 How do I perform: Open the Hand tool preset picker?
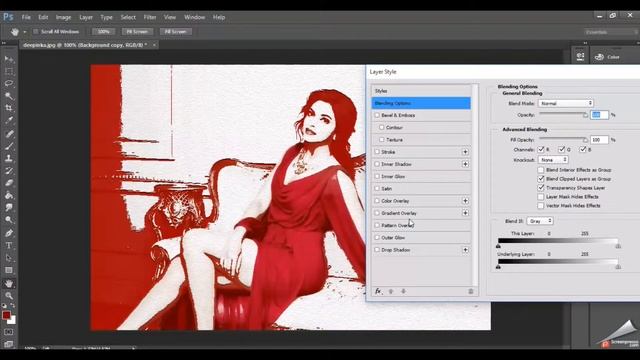click(x=24, y=32)
